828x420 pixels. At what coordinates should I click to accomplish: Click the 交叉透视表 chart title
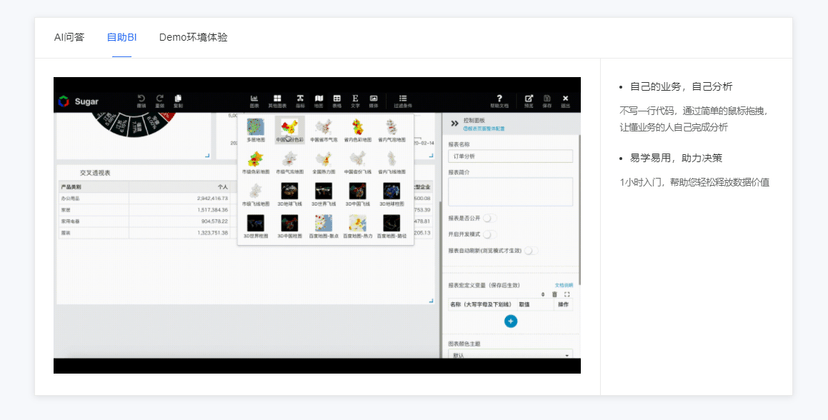[95, 173]
